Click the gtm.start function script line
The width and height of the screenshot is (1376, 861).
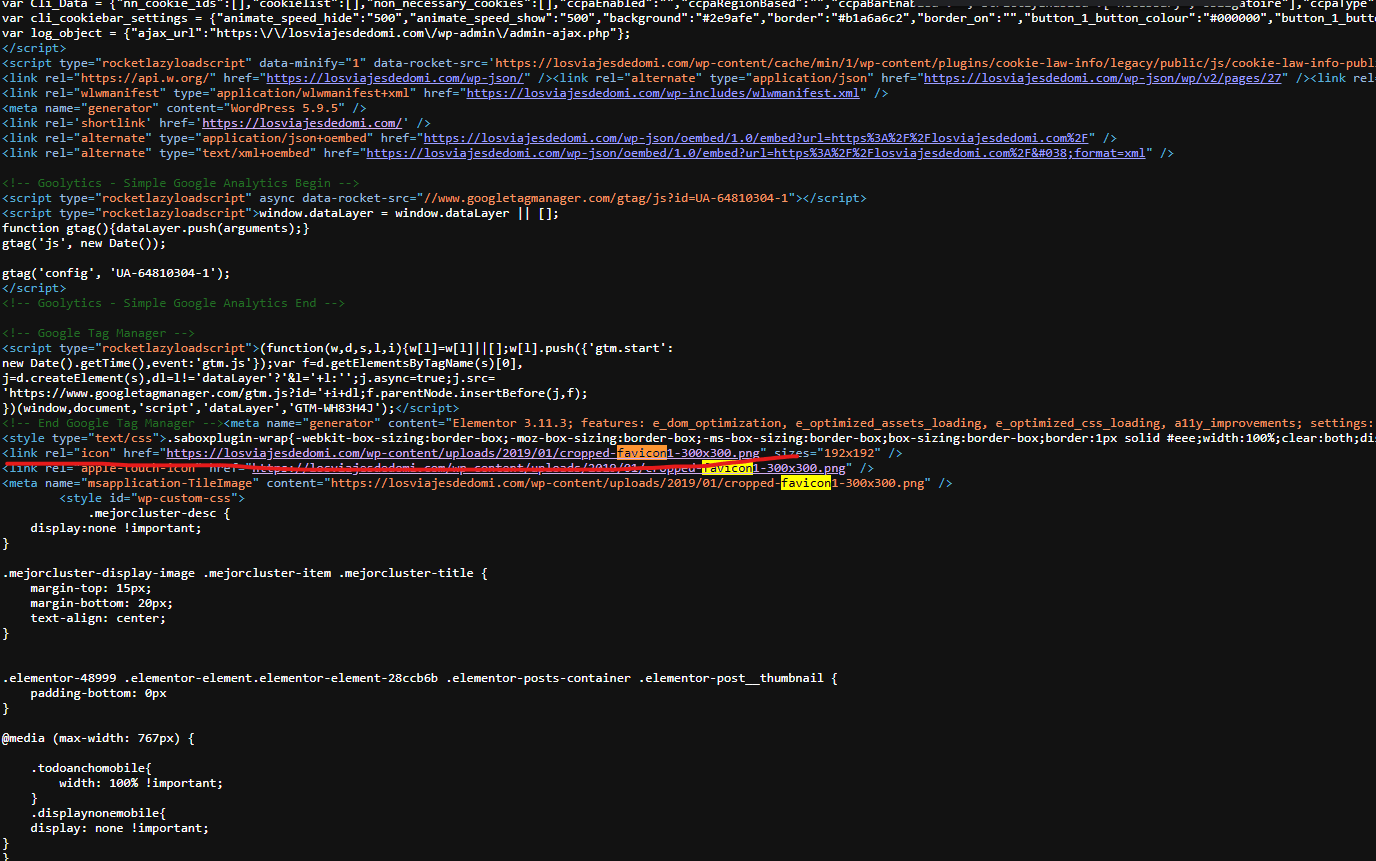337,348
